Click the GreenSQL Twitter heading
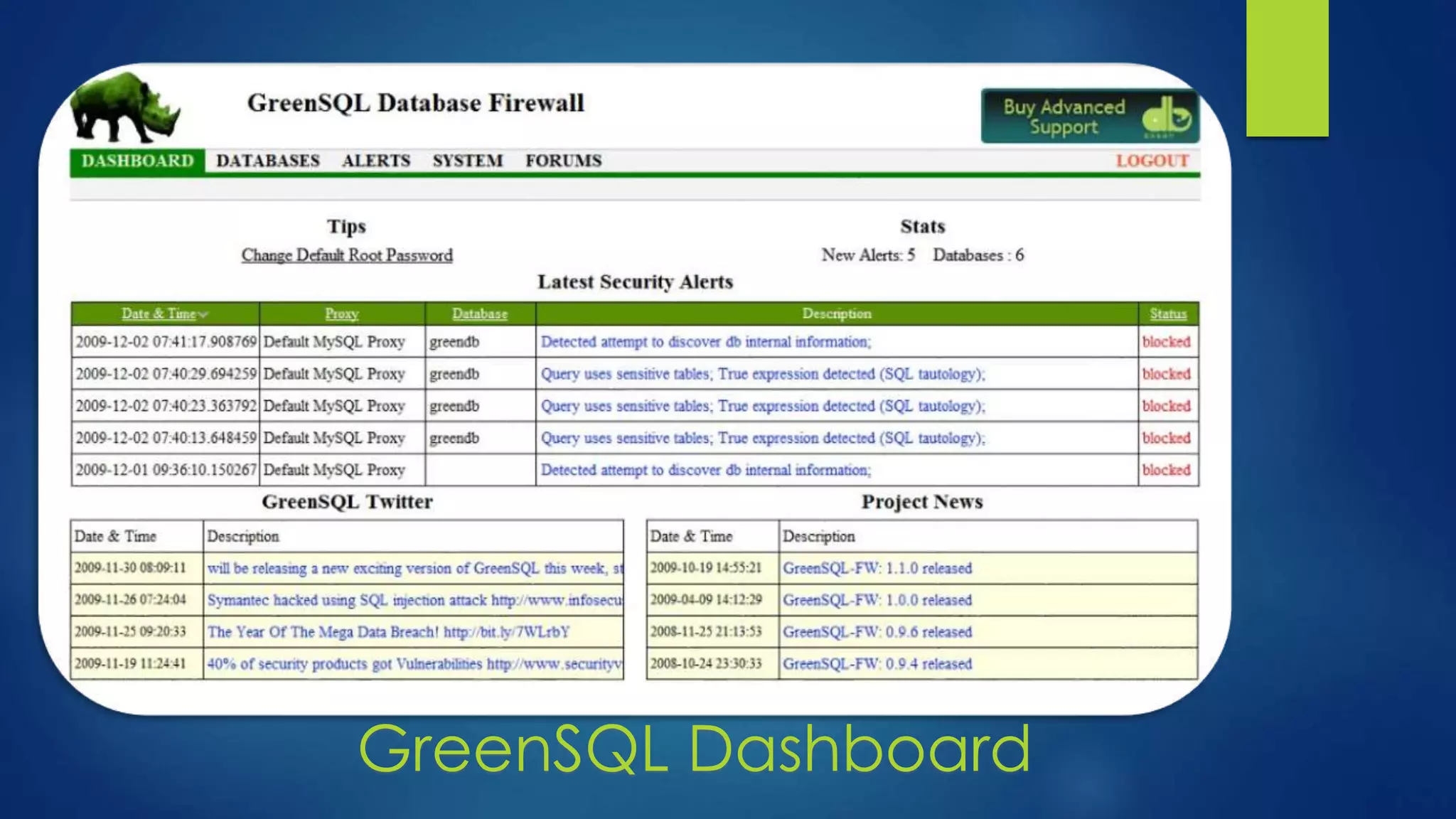This screenshot has height=819, width=1456. click(x=347, y=502)
